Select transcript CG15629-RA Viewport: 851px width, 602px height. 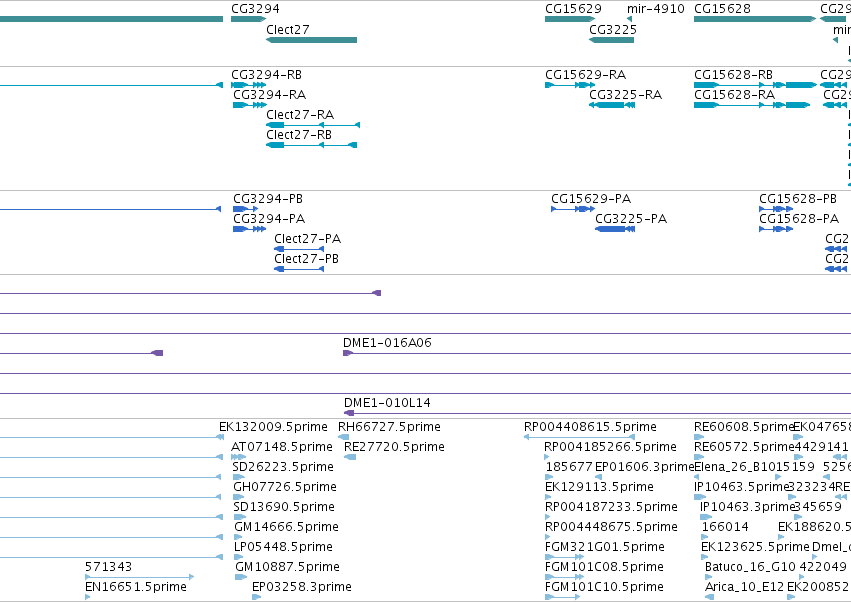pyautogui.click(x=570, y=85)
